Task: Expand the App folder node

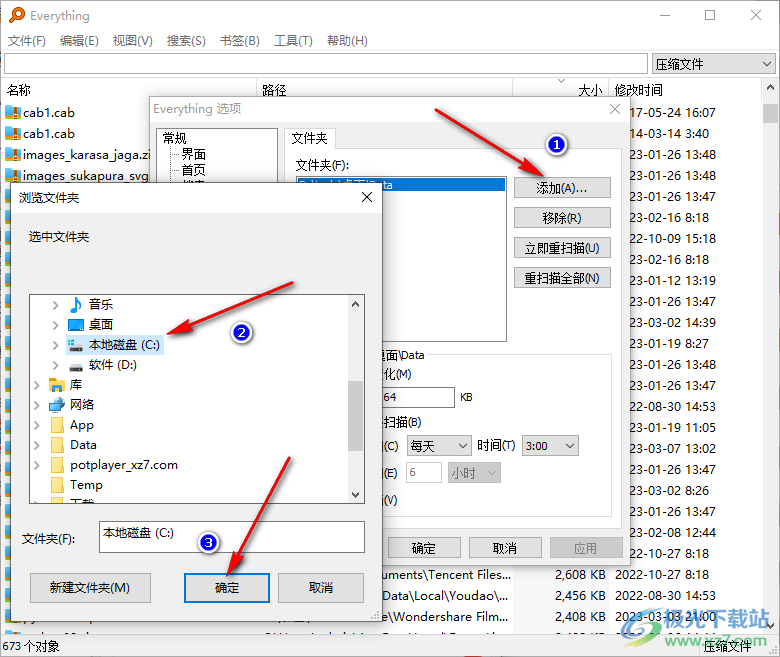Action: (x=36, y=425)
